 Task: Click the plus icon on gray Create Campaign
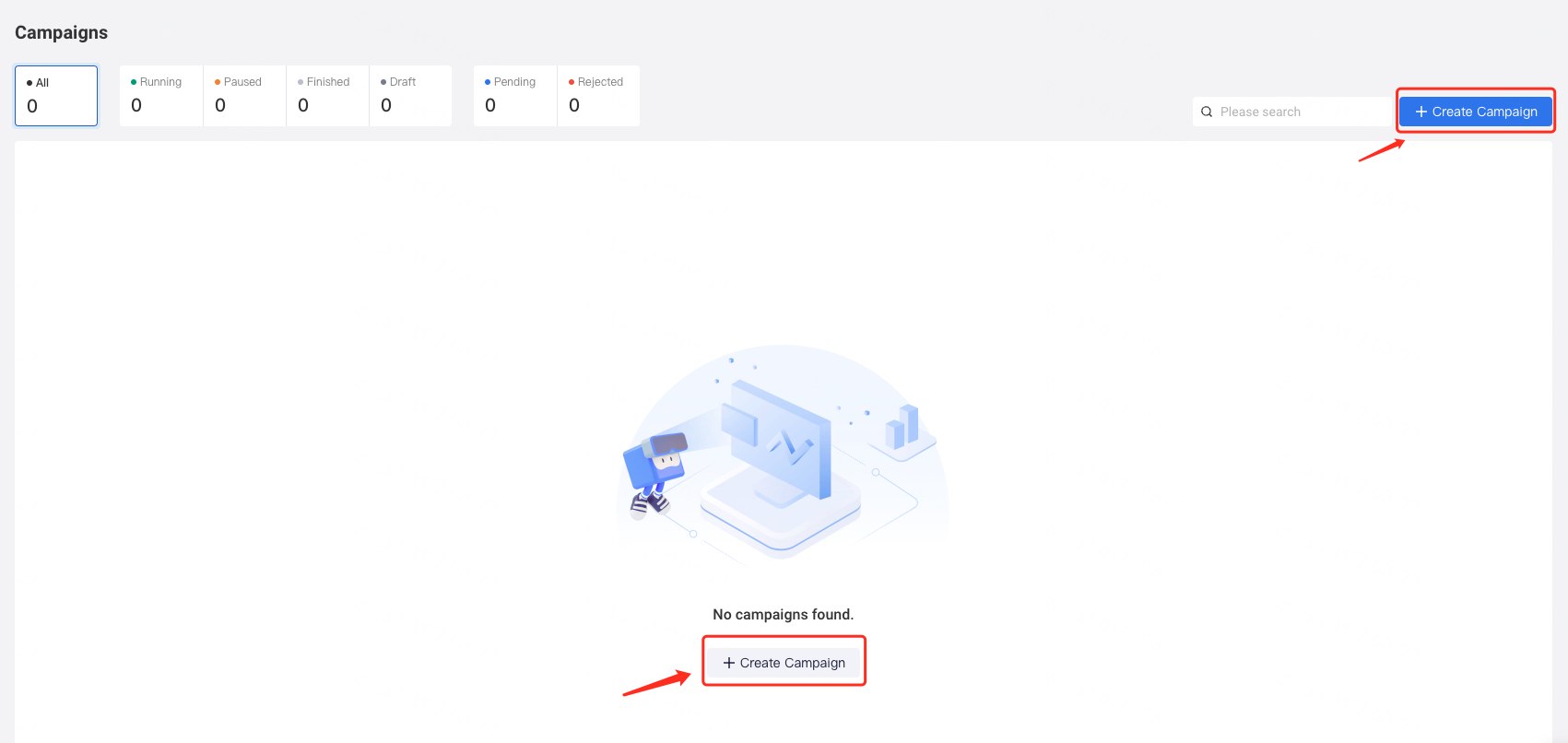[x=729, y=663]
